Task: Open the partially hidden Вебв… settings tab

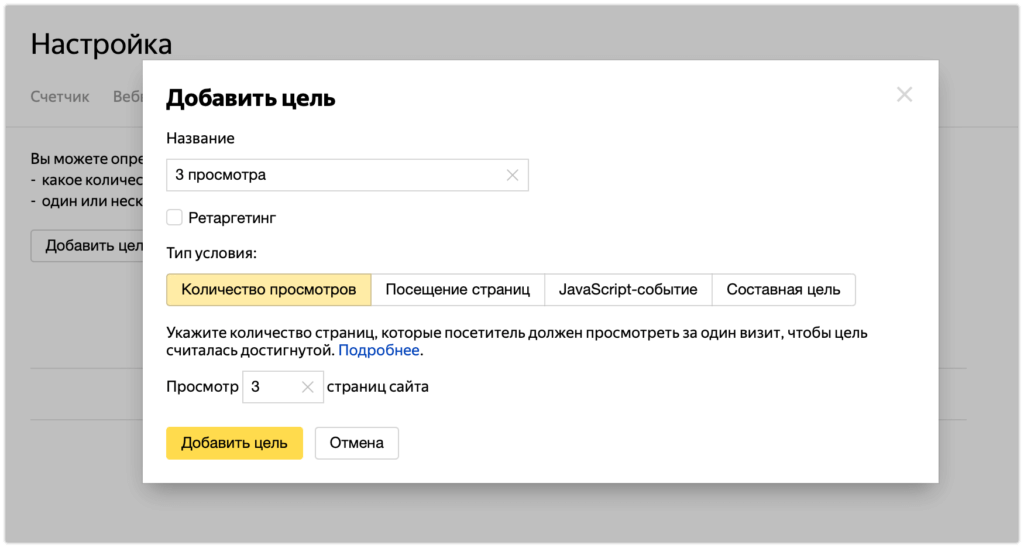Action: tap(127, 97)
